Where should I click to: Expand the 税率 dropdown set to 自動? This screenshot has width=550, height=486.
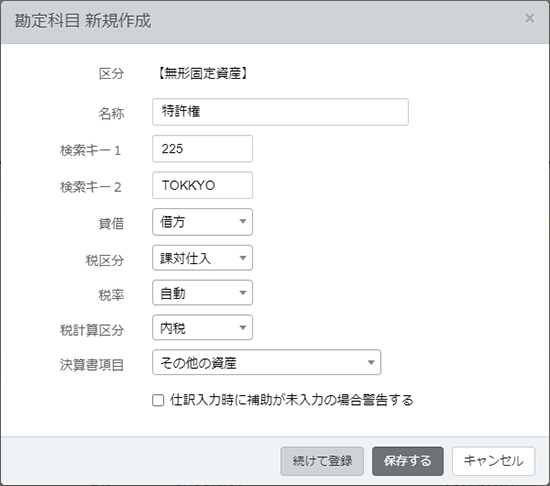(x=202, y=293)
